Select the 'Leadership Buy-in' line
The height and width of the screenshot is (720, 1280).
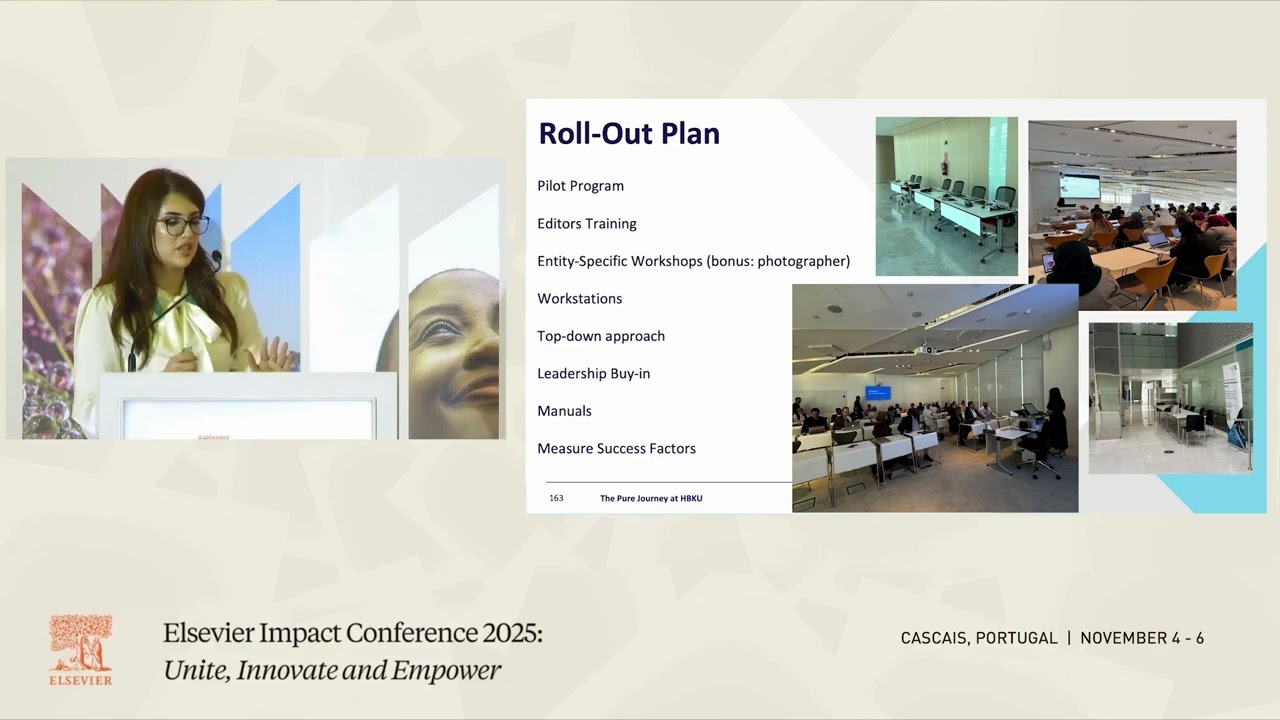(593, 374)
